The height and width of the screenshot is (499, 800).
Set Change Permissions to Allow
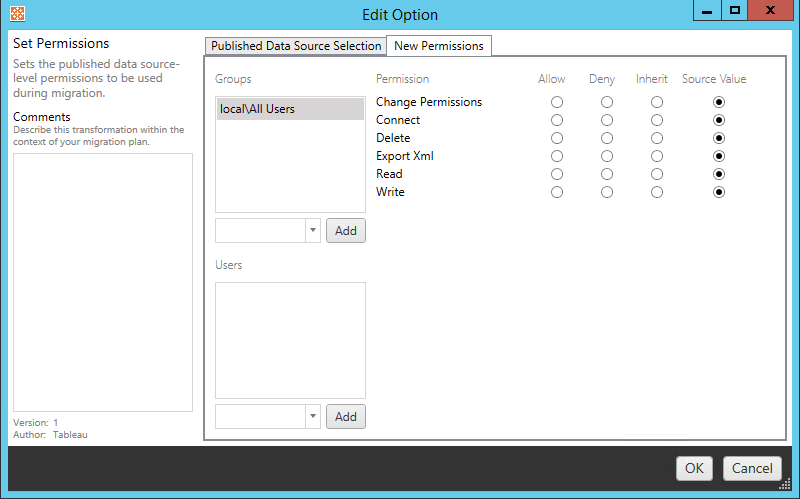(x=557, y=102)
